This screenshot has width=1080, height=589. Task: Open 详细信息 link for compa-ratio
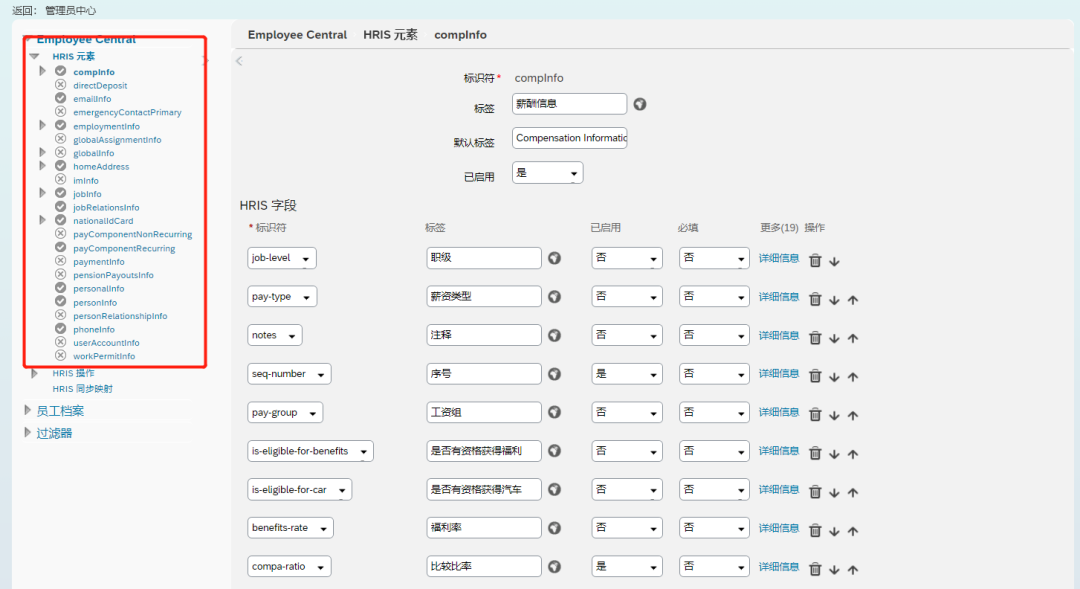point(778,566)
